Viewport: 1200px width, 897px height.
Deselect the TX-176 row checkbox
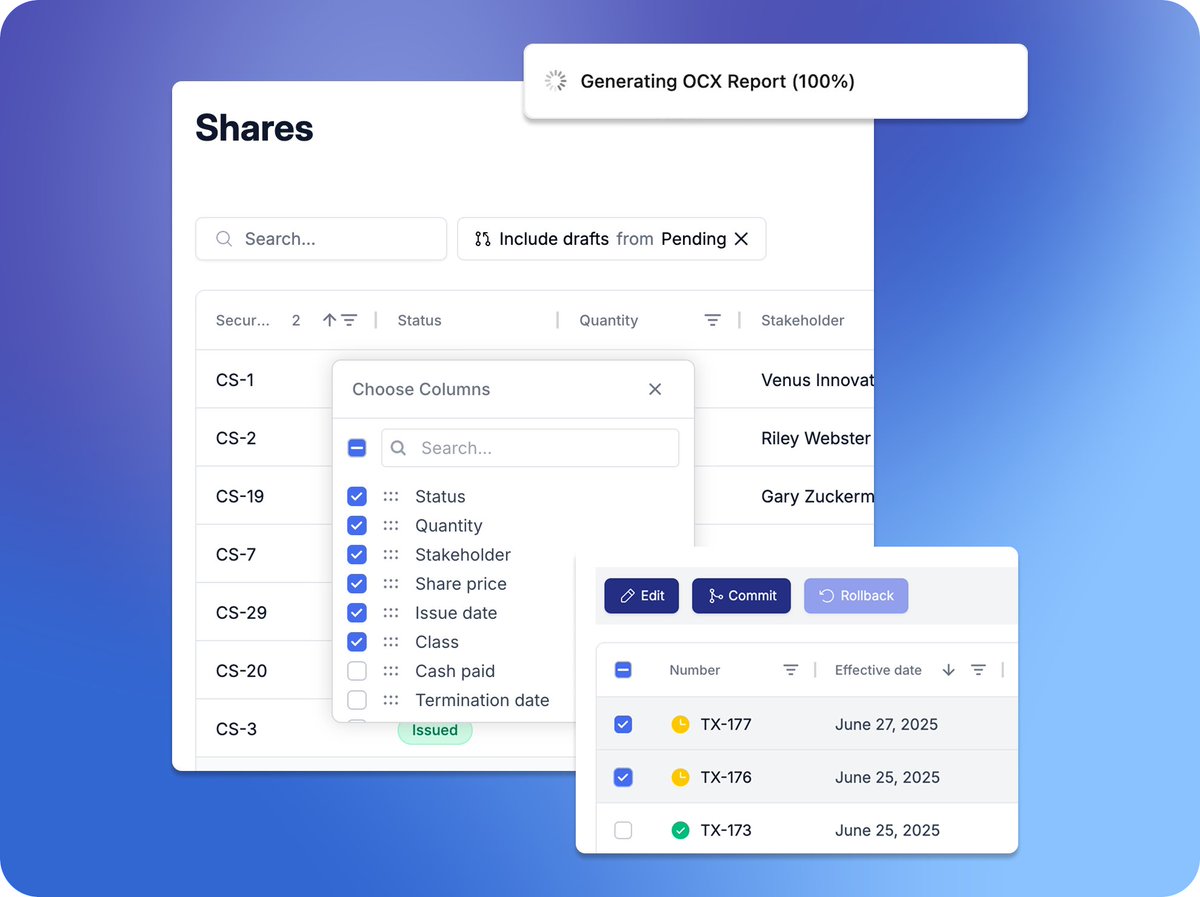[x=623, y=777]
